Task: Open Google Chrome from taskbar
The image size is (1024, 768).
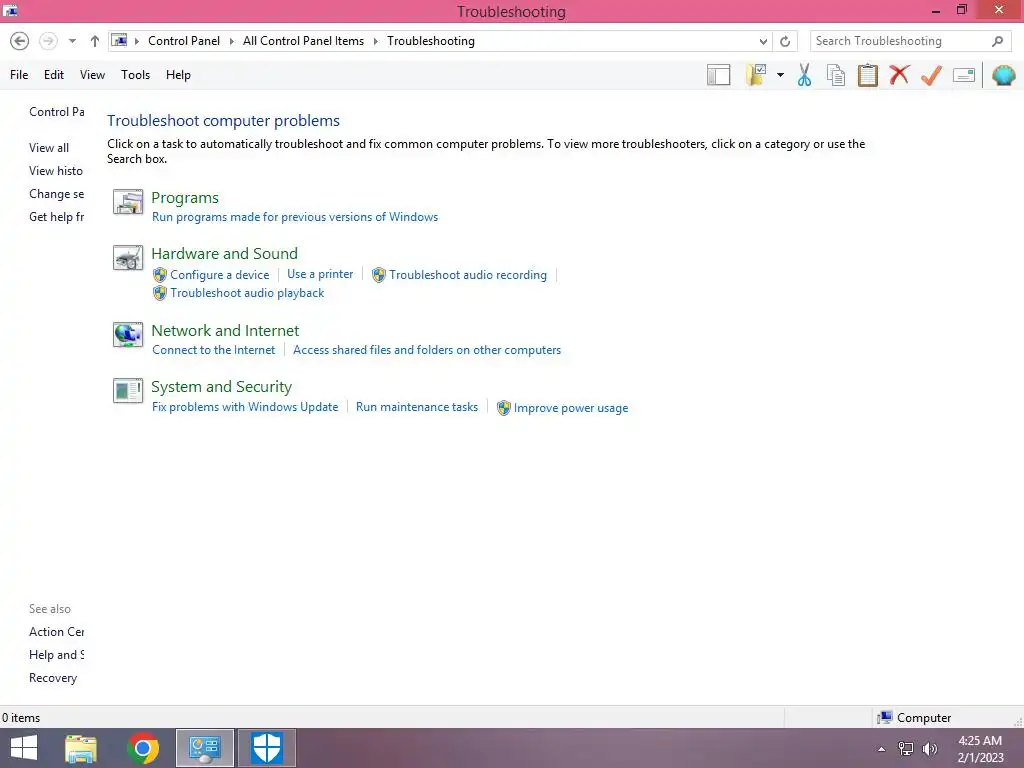Action: tap(143, 748)
